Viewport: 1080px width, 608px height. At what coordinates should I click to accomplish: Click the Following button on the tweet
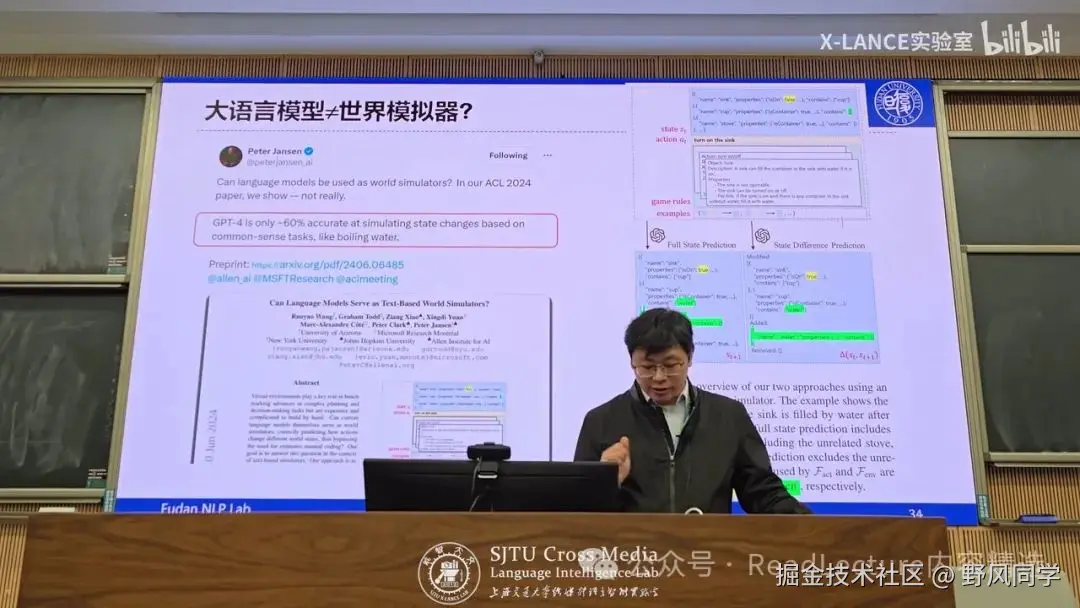[508, 156]
